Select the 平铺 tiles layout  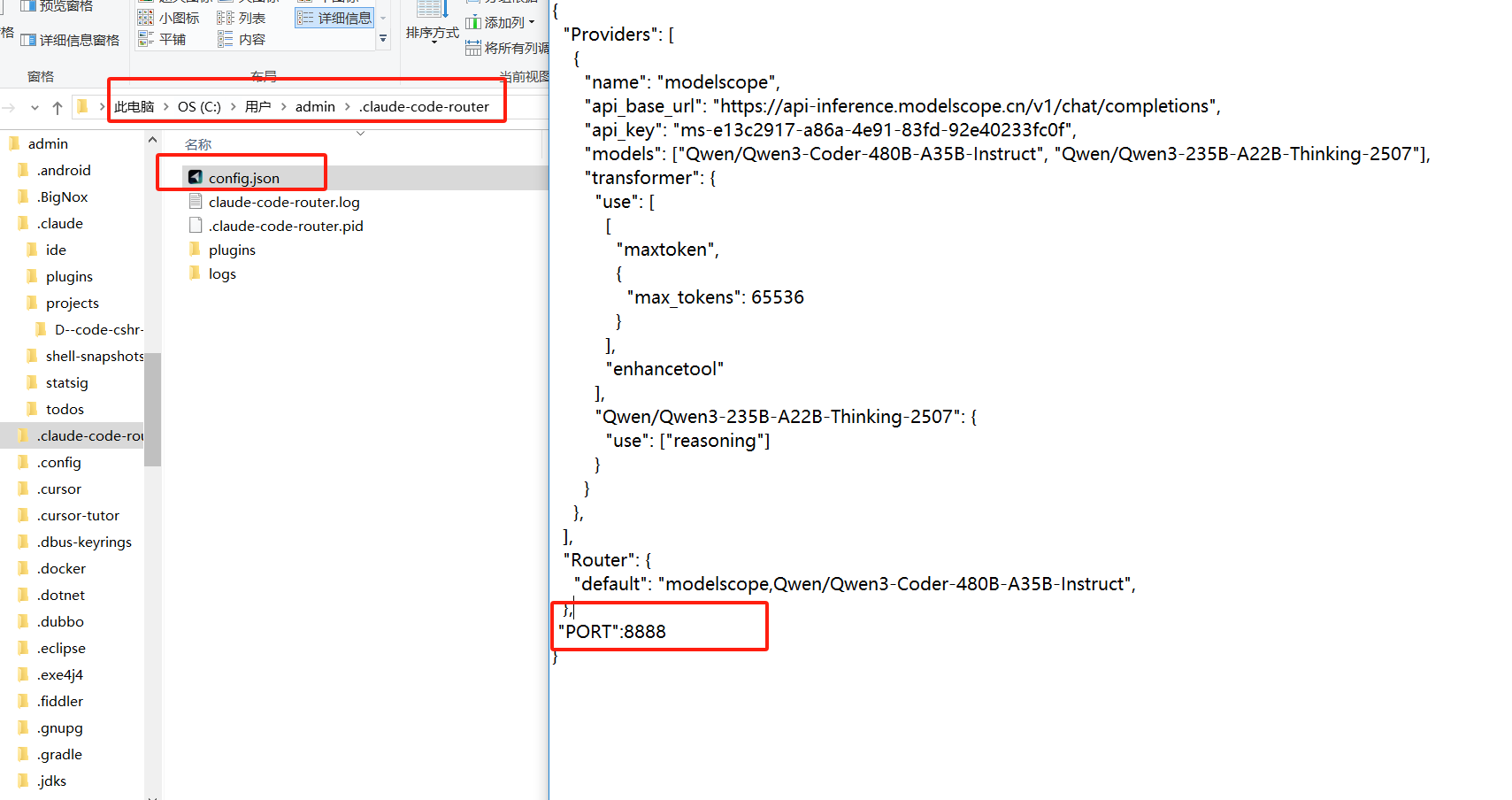tap(162, 39)
